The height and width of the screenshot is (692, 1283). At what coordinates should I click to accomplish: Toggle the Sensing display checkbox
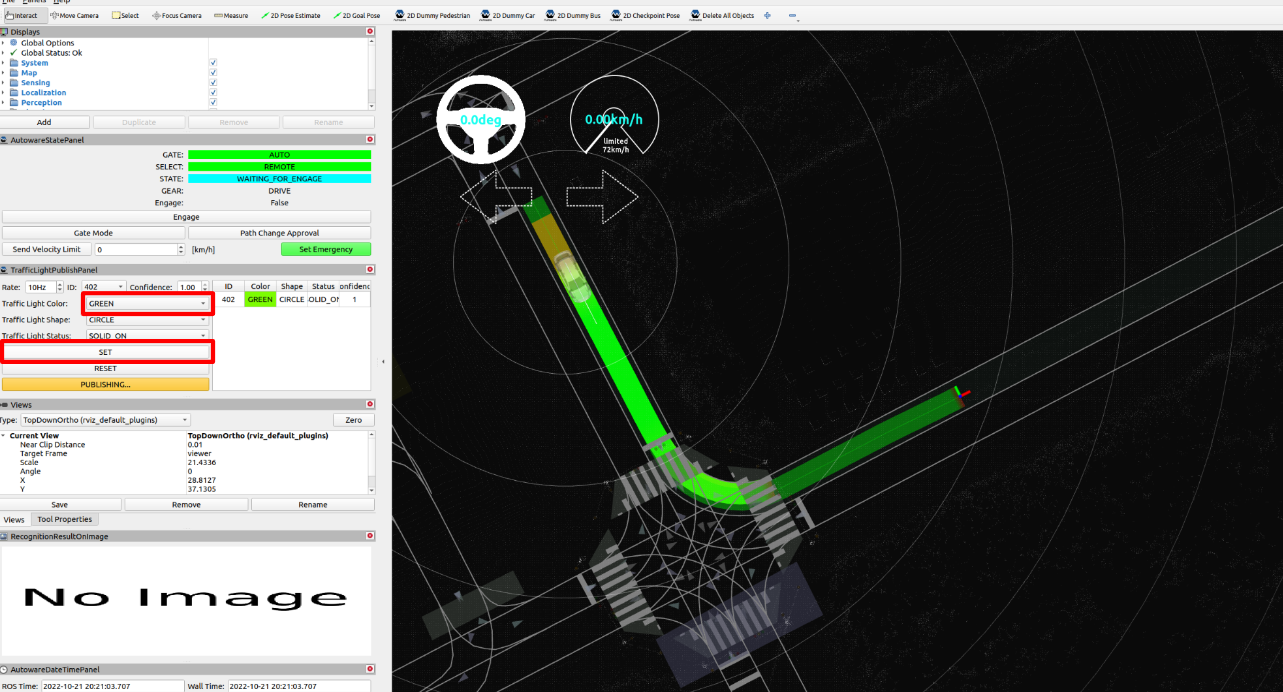(x=214, y=83)
